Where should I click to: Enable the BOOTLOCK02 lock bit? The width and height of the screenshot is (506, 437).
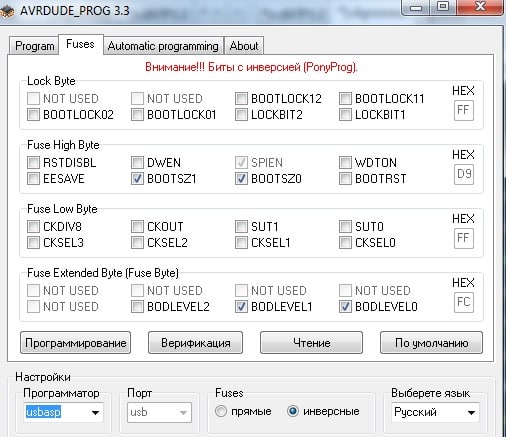click(x=33, y=115)
